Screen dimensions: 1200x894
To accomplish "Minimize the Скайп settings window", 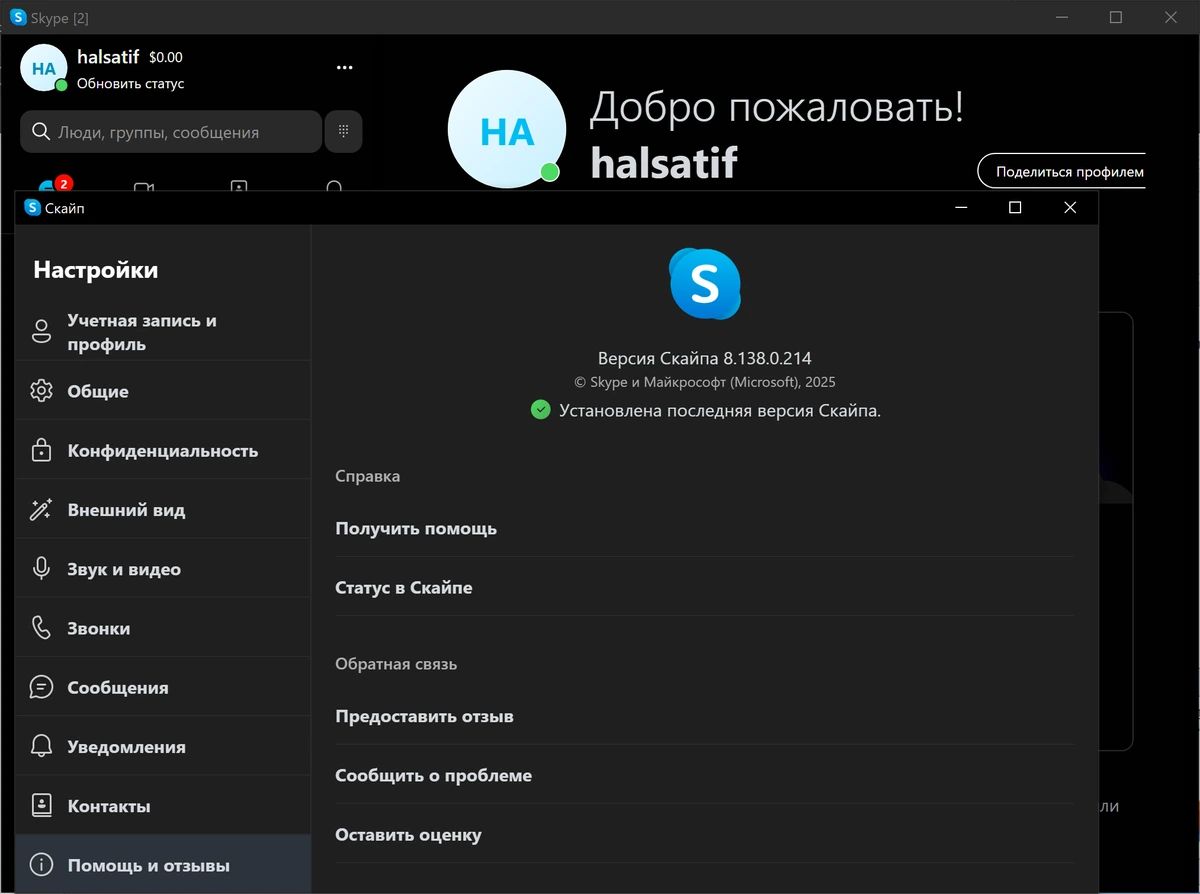I will [961, 208].
